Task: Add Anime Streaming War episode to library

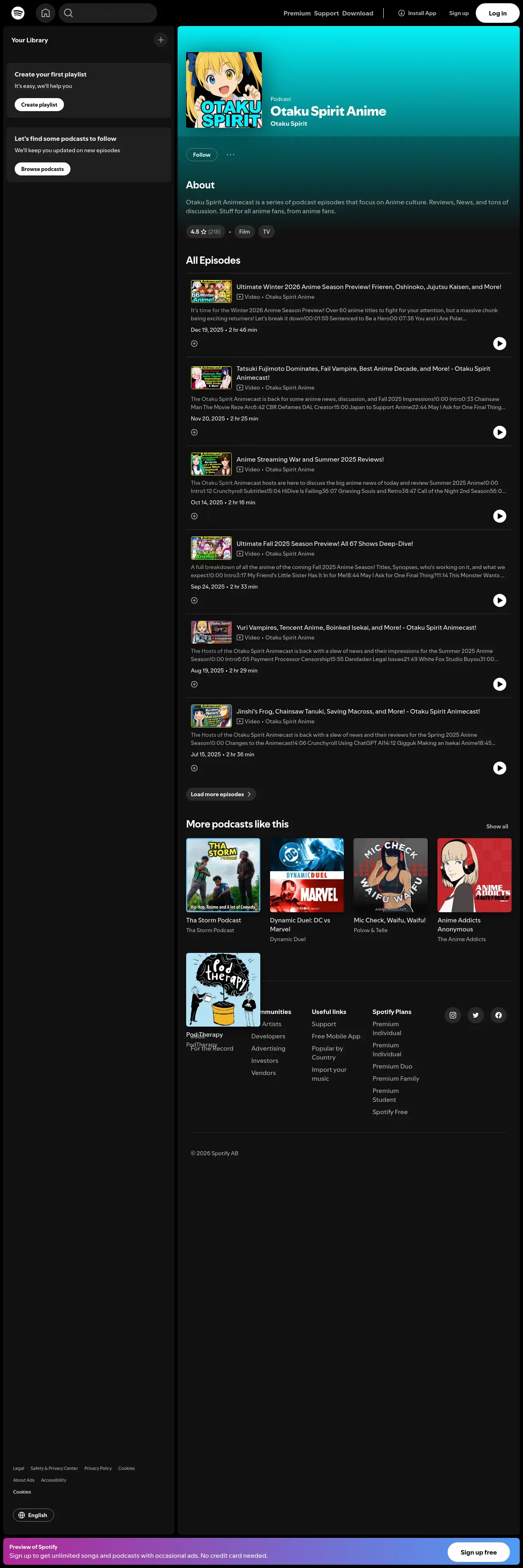Action: (x=194, y=516)
